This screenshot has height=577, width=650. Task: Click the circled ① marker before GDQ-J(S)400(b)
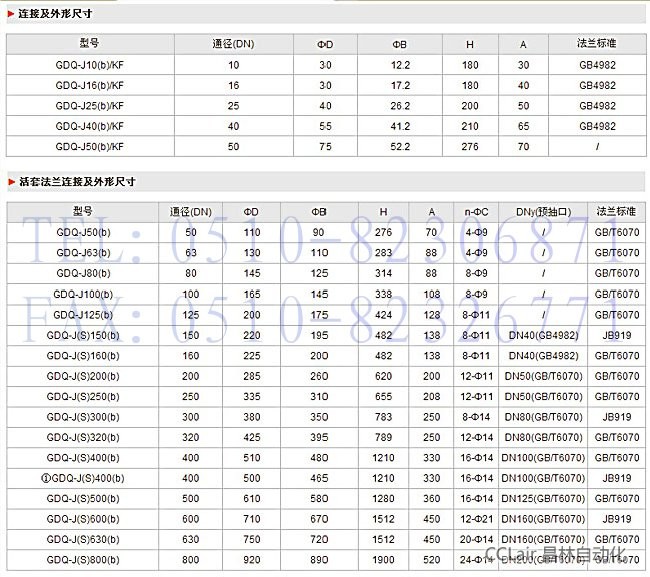45,478
